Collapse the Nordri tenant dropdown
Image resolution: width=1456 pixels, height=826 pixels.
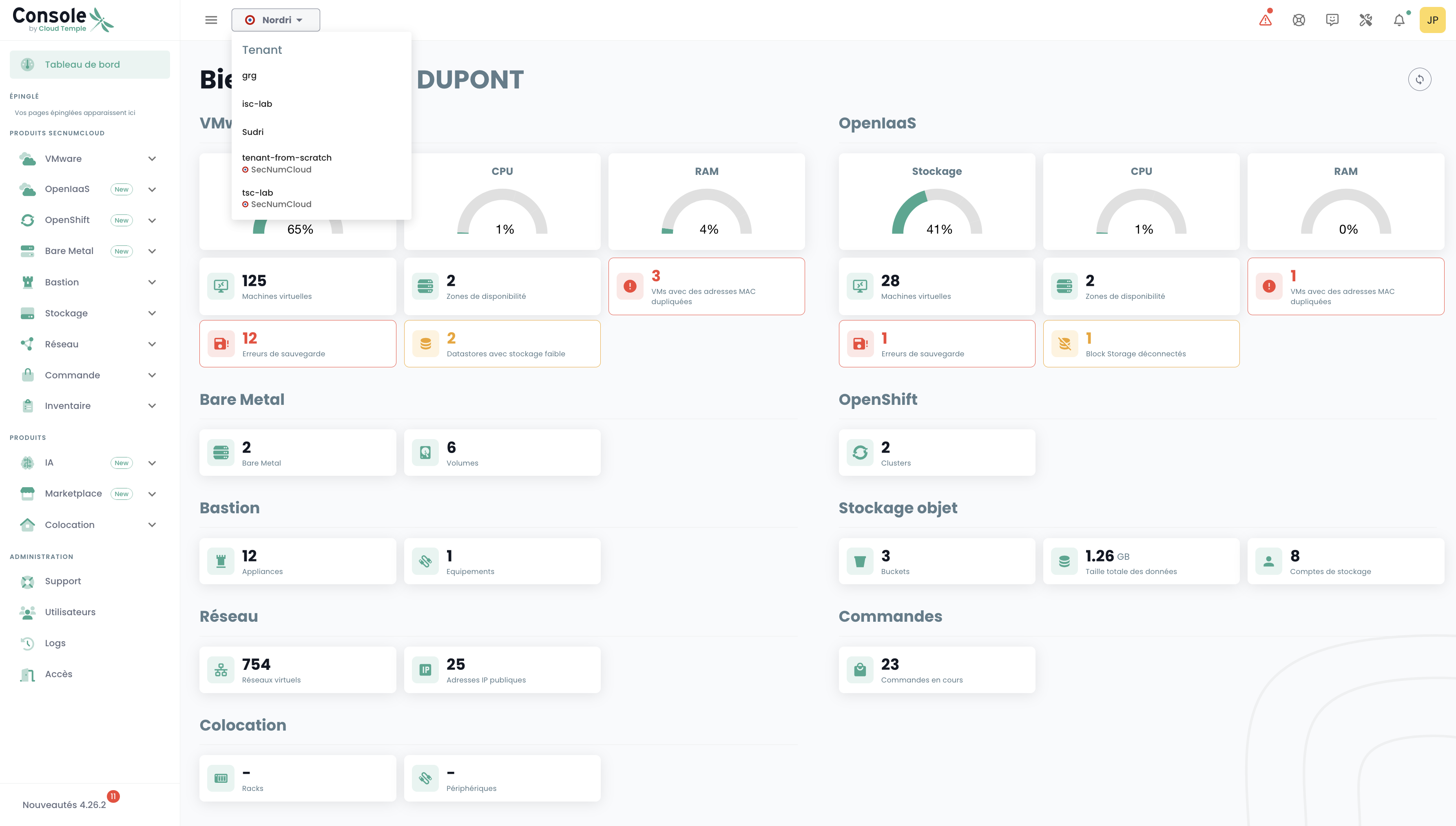276,20
